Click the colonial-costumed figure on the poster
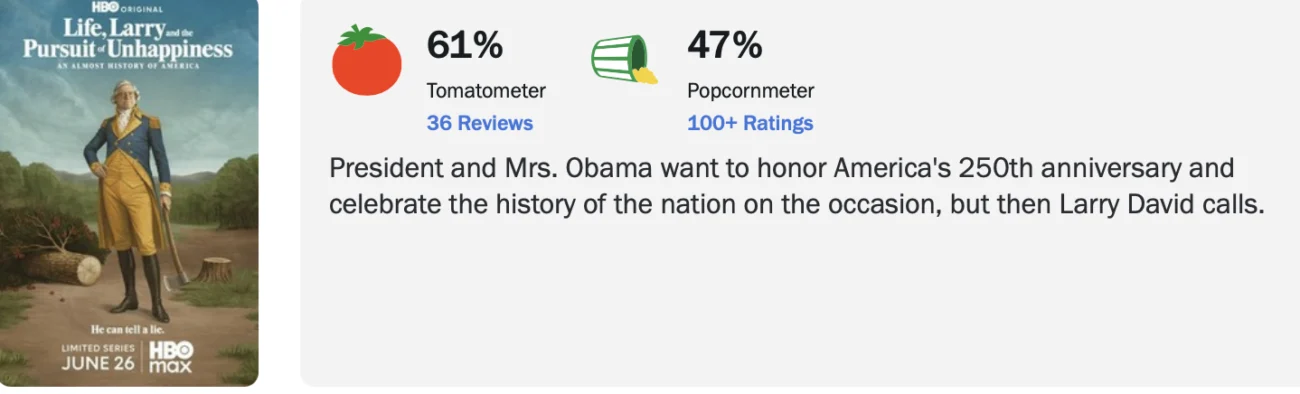1300x394 pixels. 128,200
